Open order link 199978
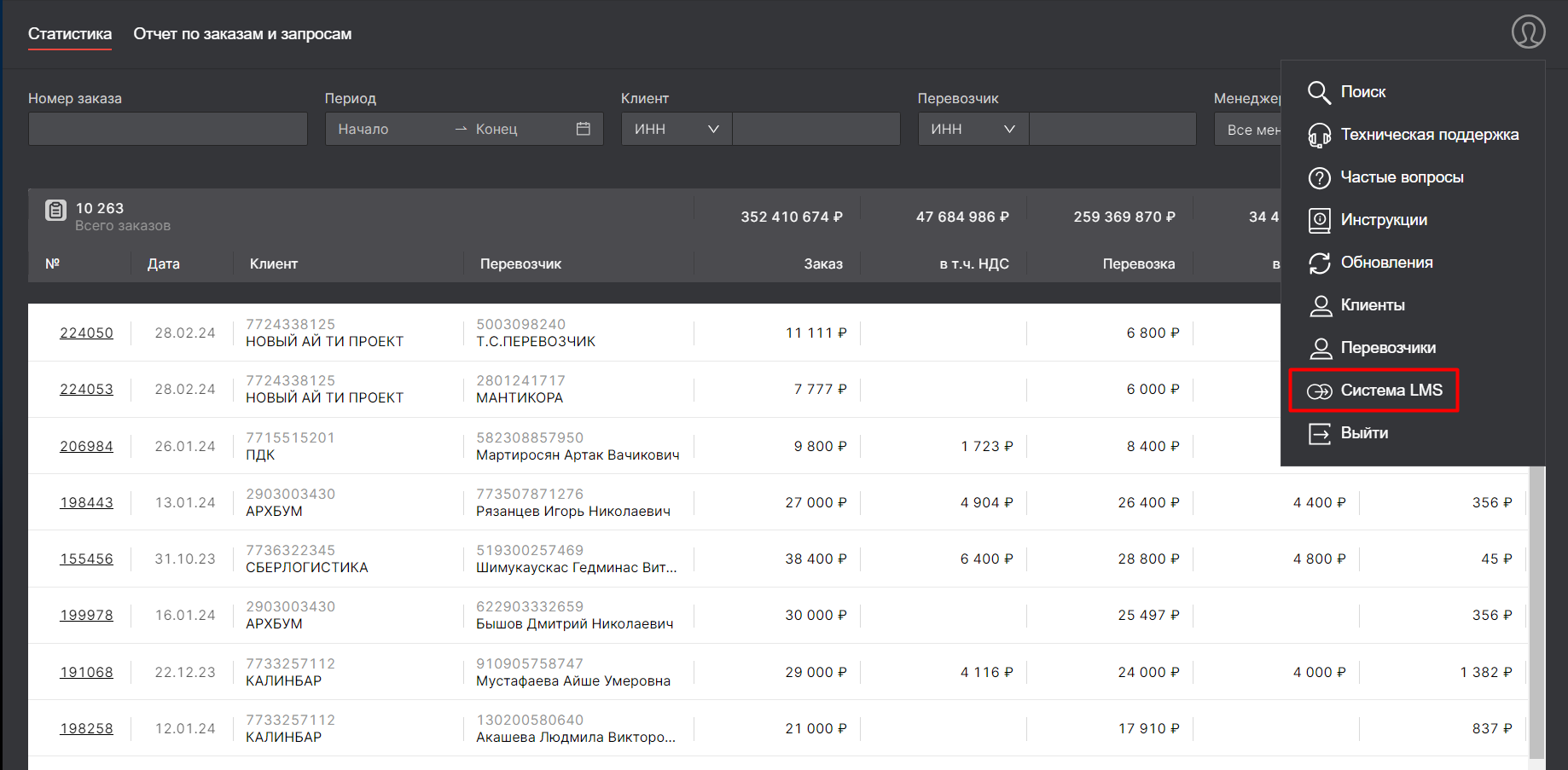1568x770 pixels. point(86,615)
